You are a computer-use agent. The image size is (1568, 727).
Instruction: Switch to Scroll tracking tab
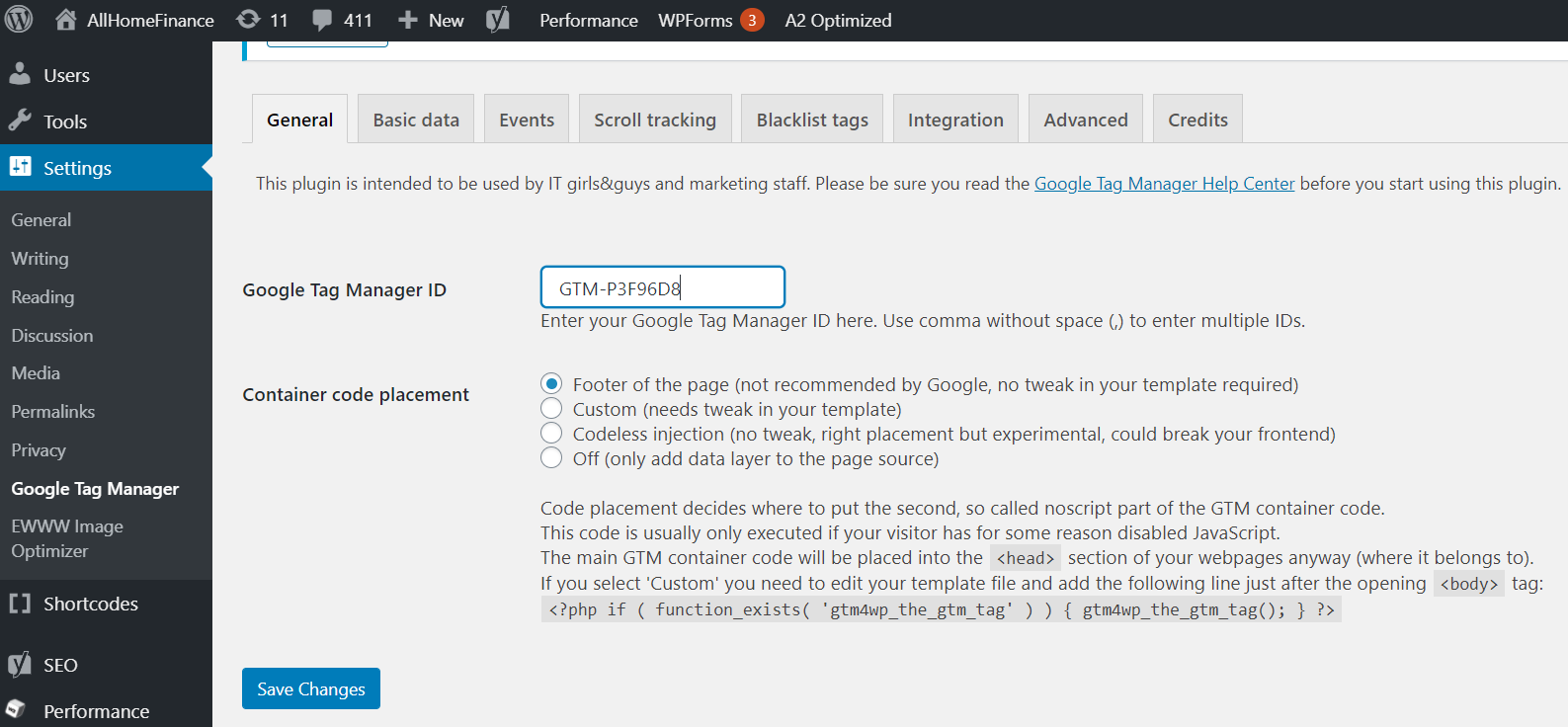[x=655, y=120]
